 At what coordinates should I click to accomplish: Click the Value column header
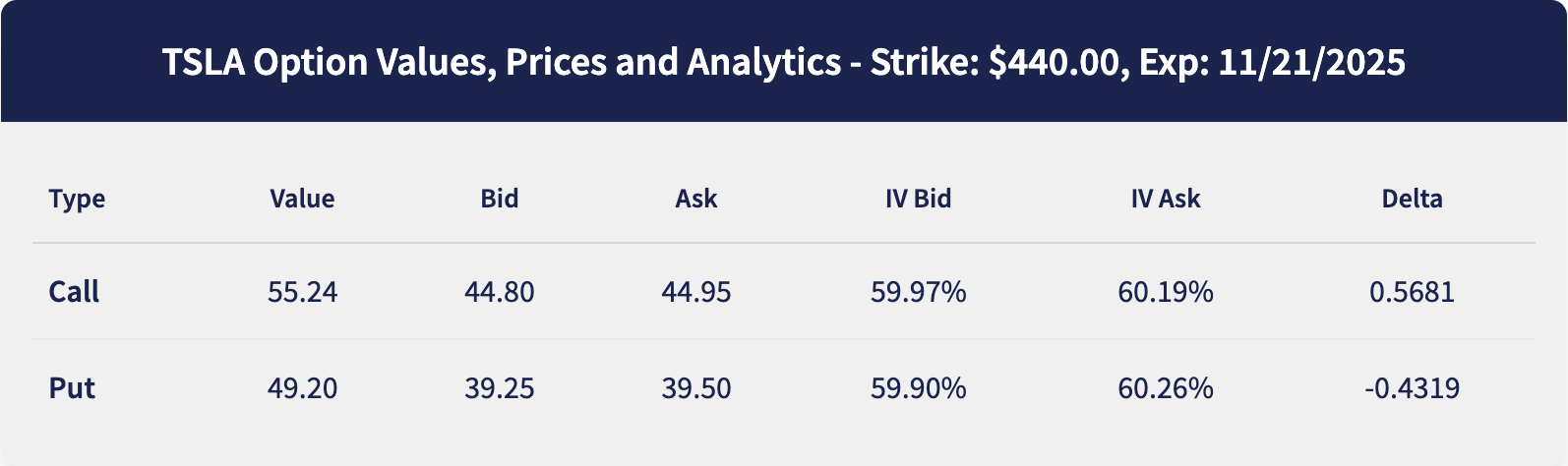tap(302, 199)
